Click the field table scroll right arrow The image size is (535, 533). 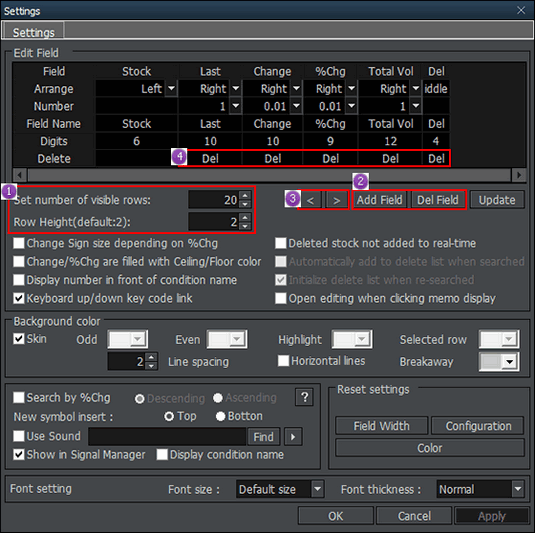tap(519, 175)
